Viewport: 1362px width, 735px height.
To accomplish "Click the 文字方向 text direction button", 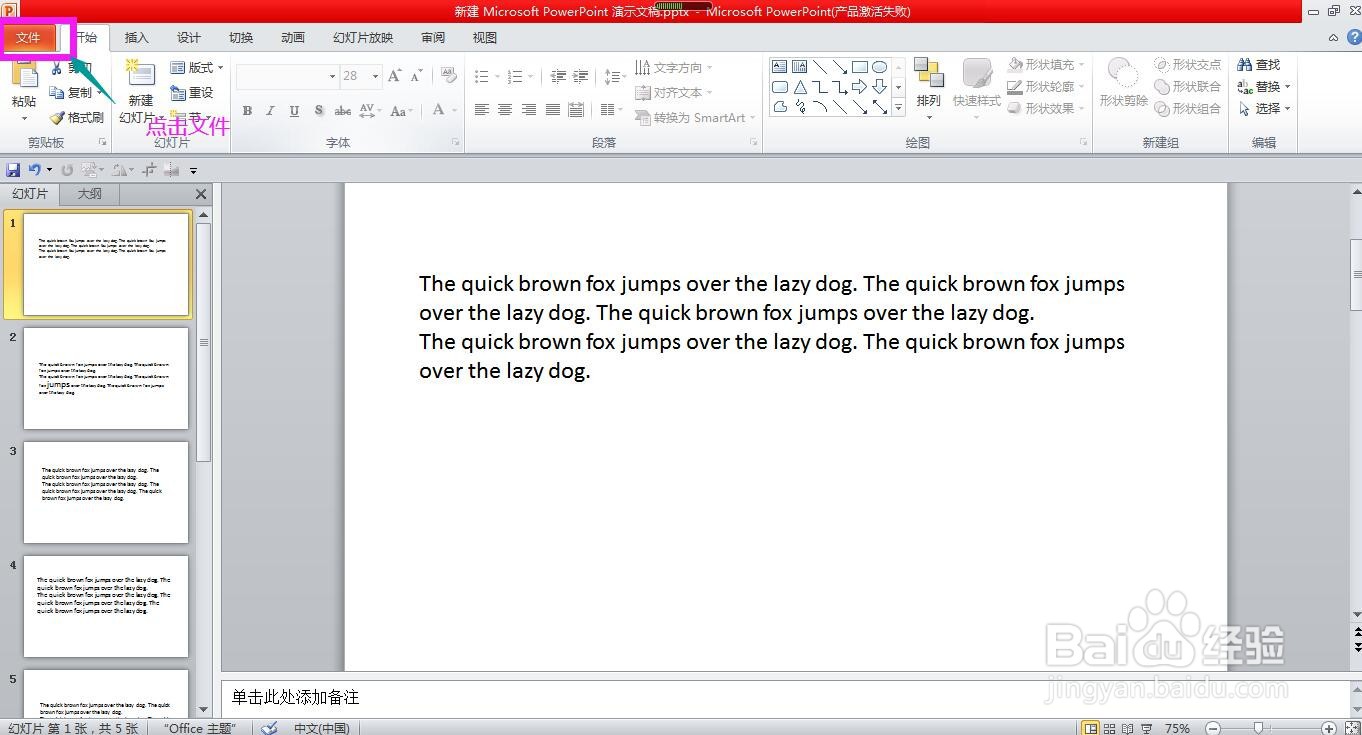I will (674, 68).
